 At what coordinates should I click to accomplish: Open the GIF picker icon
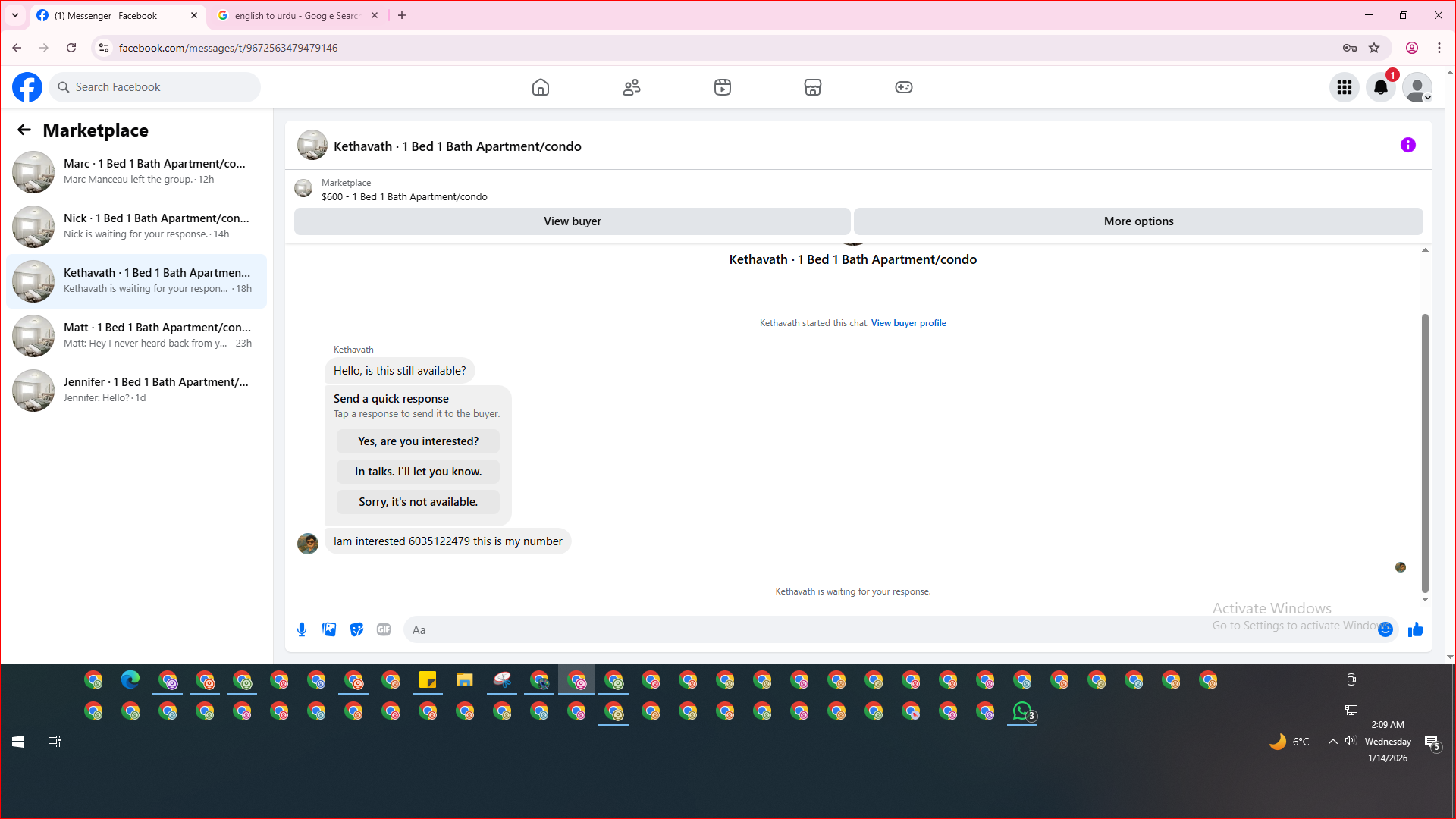coord(384,629)
